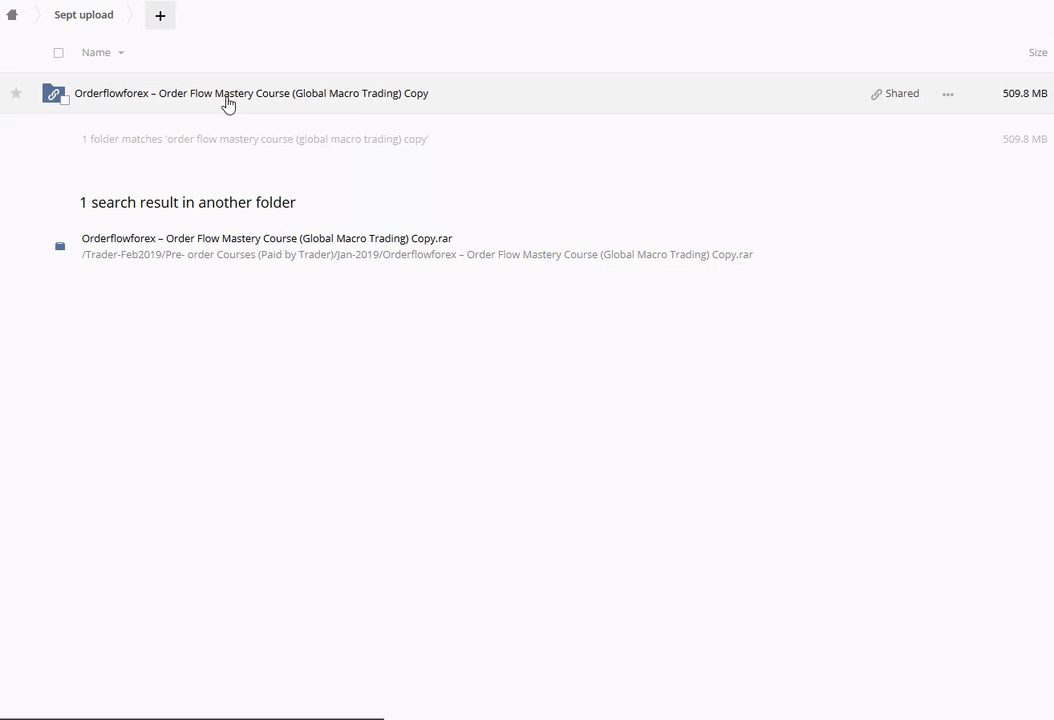Open the Orderflowforex Order Flow Mastery folder

pyautogui.click(x=251, y=93)
